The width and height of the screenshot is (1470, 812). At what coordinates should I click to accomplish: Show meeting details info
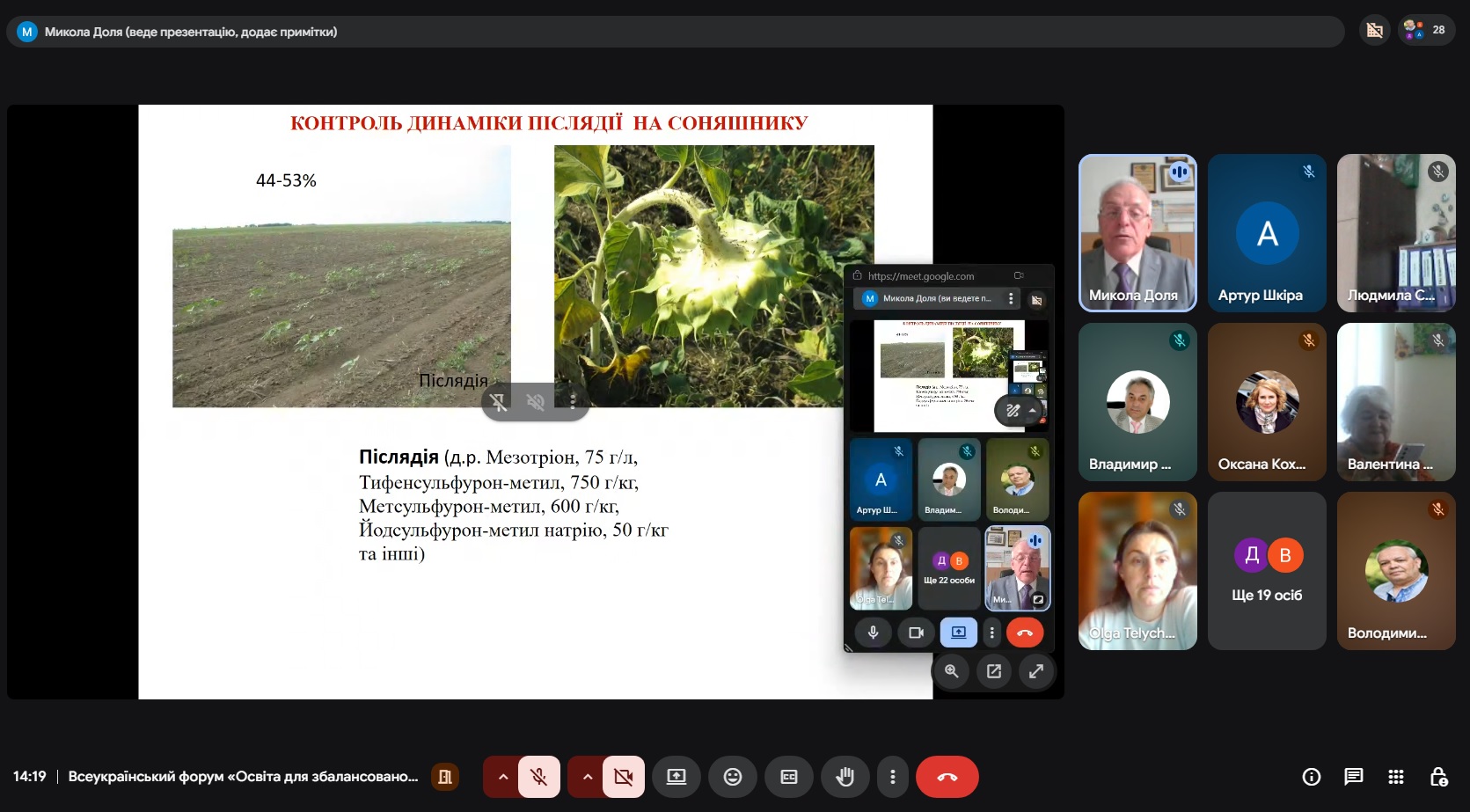[1311, 777]
